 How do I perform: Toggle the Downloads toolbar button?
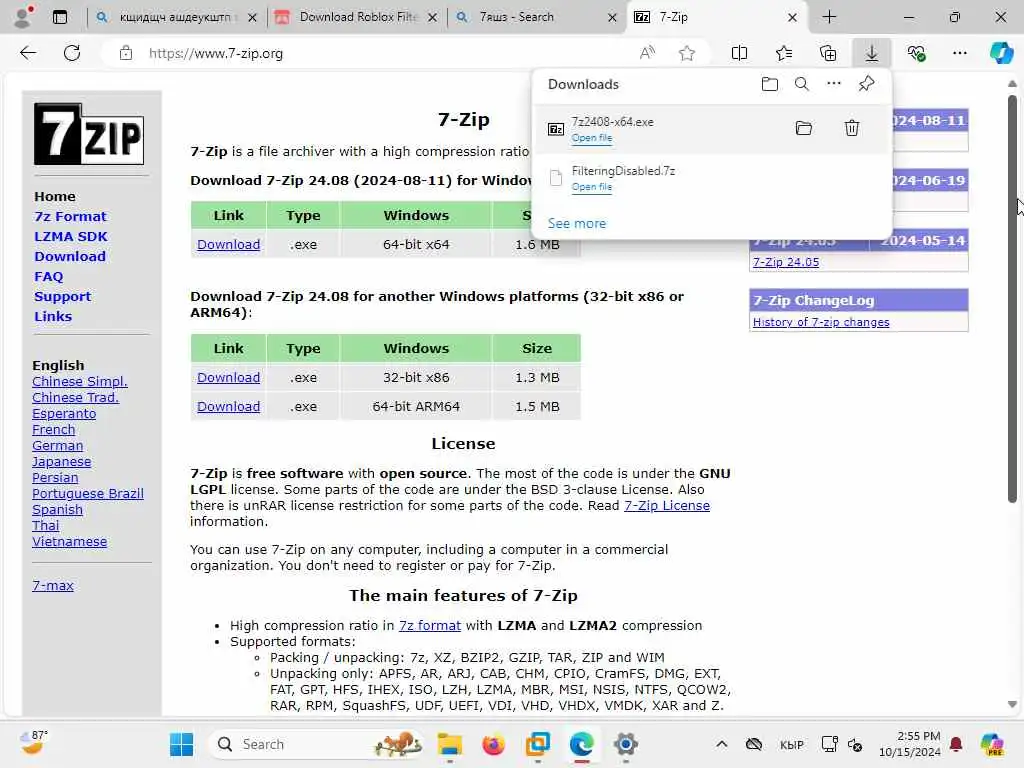tap(872, 53)
